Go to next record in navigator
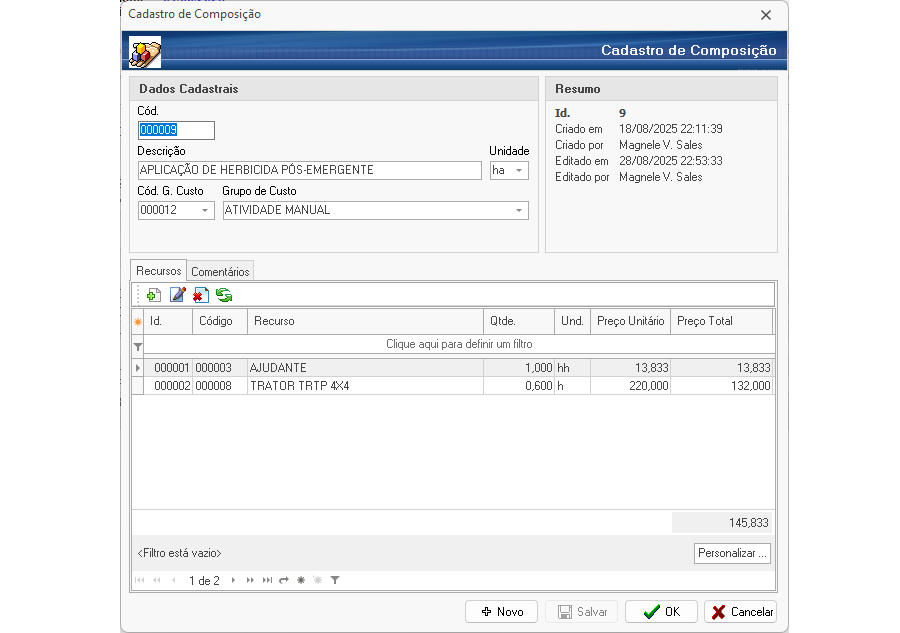 pyautogui.click(x=233, y=580)
